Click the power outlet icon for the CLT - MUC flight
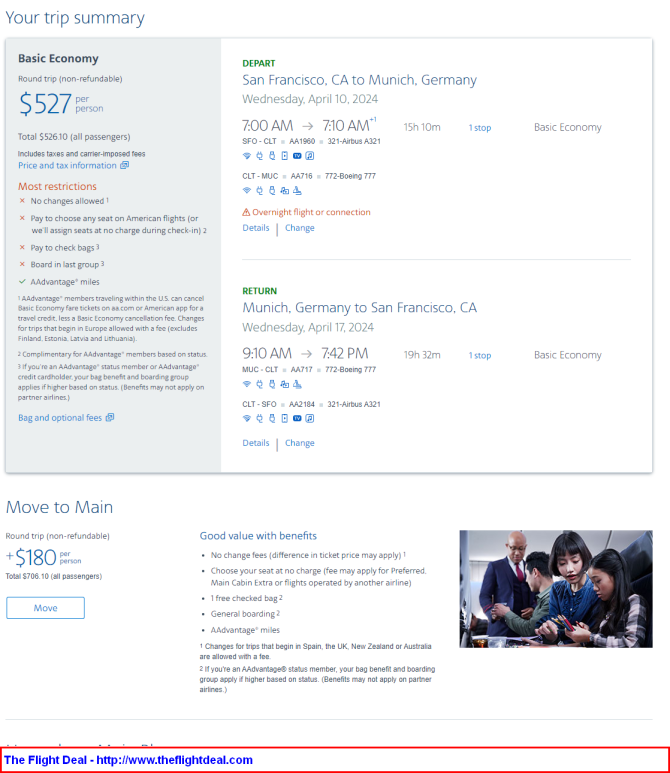The height and width of the screenshot is (773, 670). coord(259,190)
